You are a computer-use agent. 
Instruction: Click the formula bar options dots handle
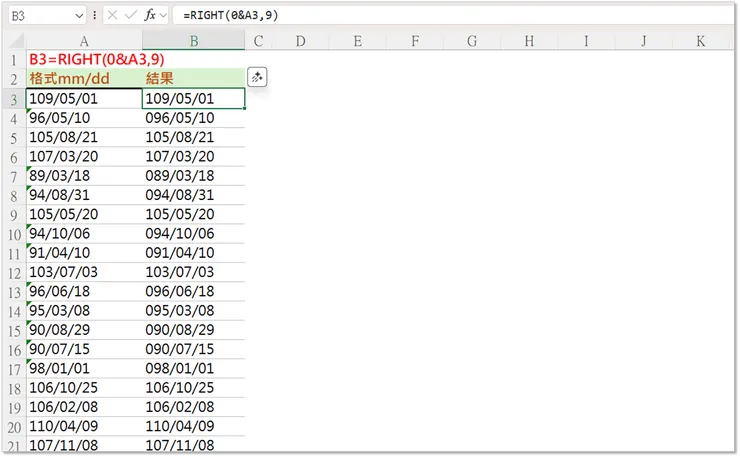[95, 16]
